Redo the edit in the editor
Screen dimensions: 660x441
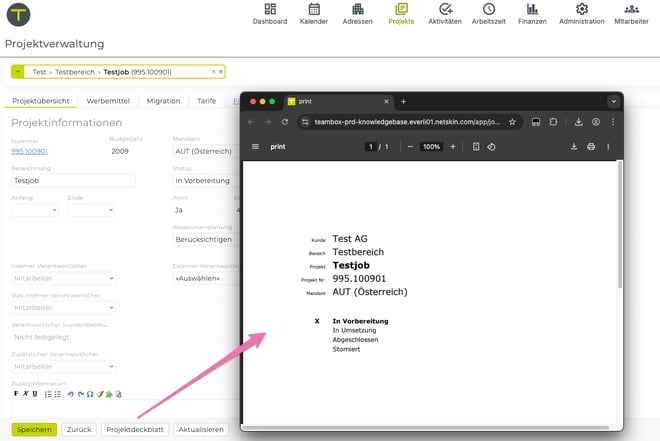tap(80, 394)
